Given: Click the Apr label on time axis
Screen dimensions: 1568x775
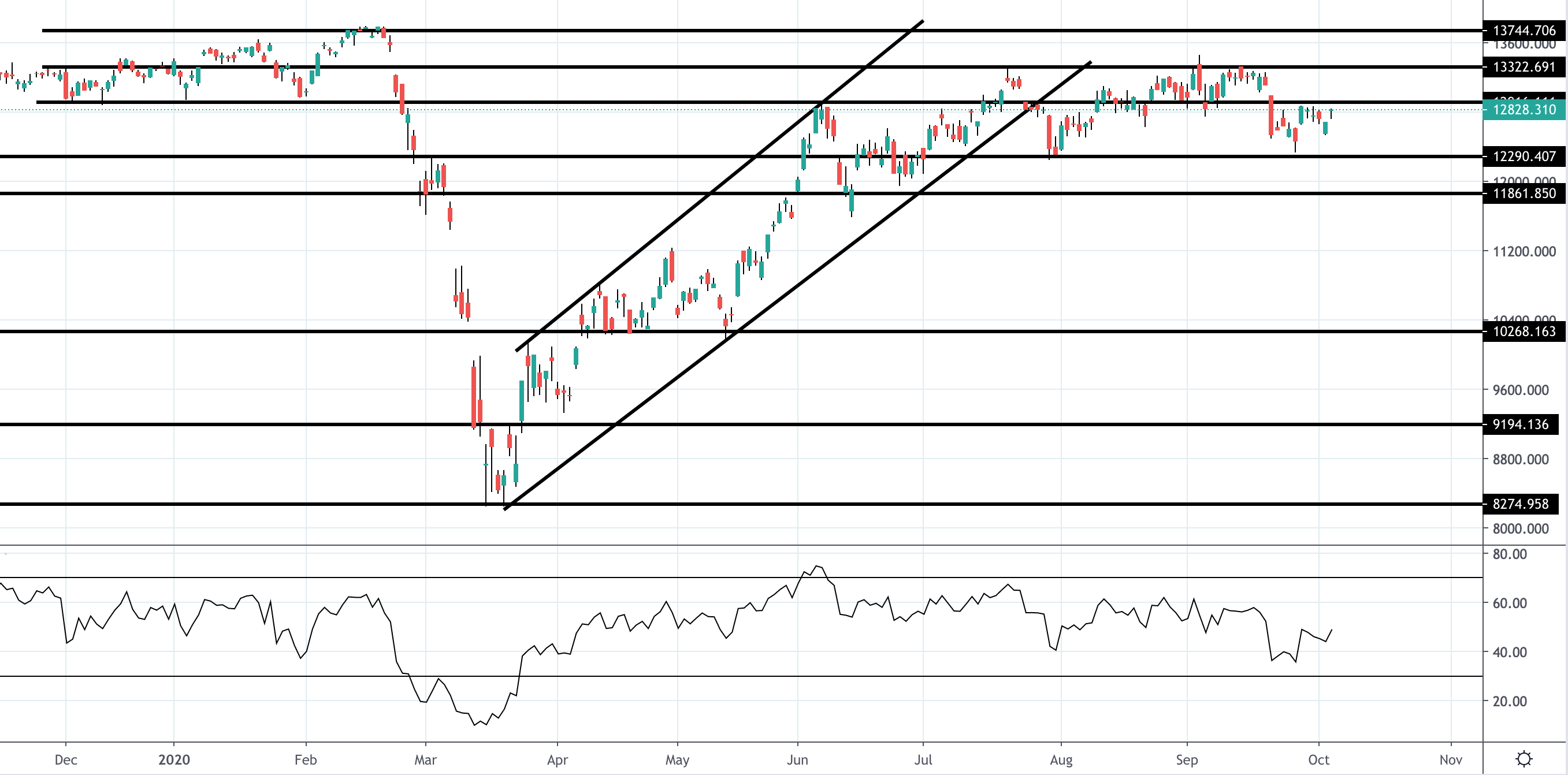Looking at the screenshot, I should pyautogui.click(x=558, y=760).
